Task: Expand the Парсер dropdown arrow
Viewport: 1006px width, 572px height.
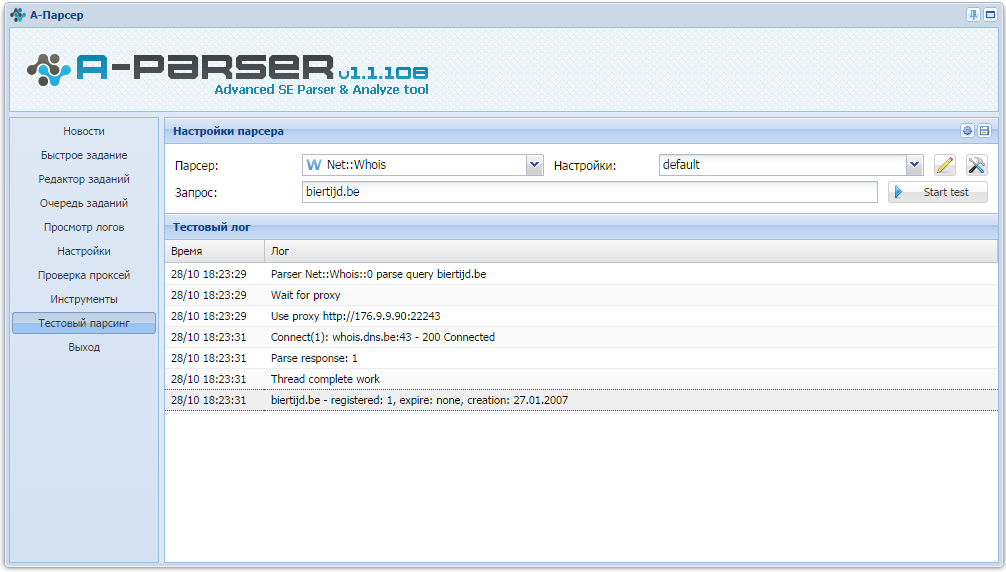Action: (534, 165)
